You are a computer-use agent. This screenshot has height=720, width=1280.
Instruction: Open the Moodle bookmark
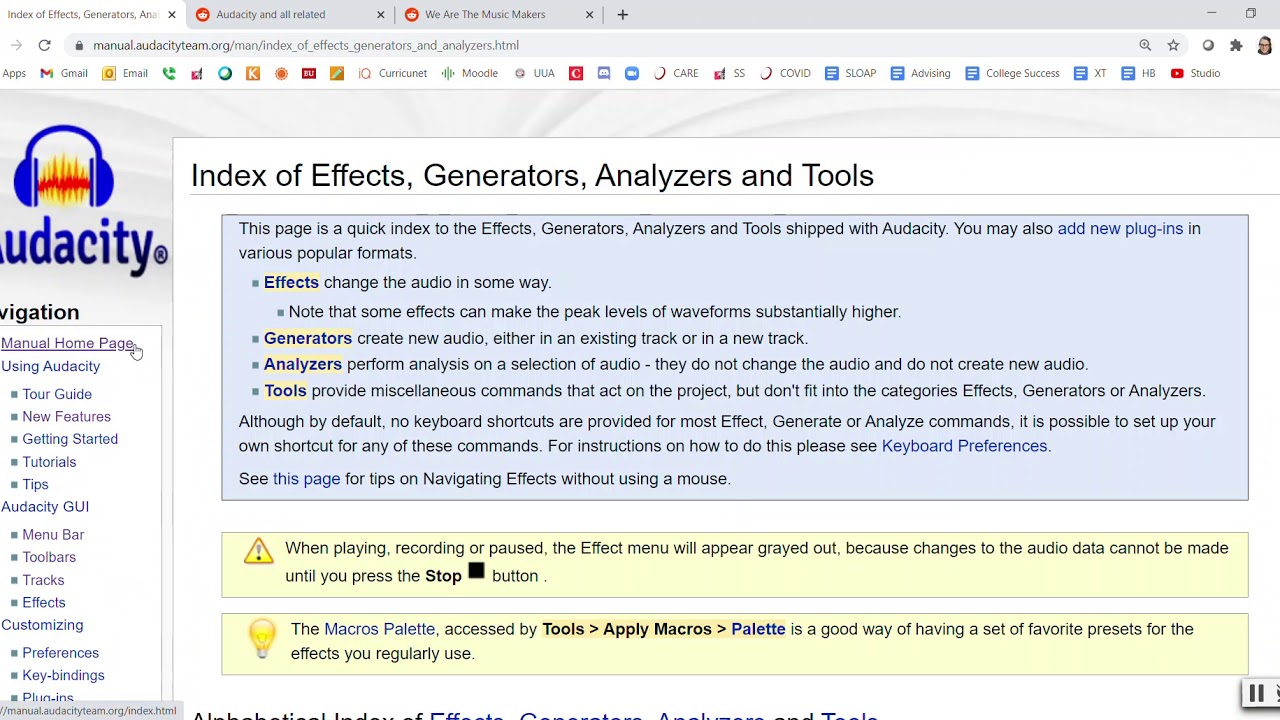(x=470, y=73)
